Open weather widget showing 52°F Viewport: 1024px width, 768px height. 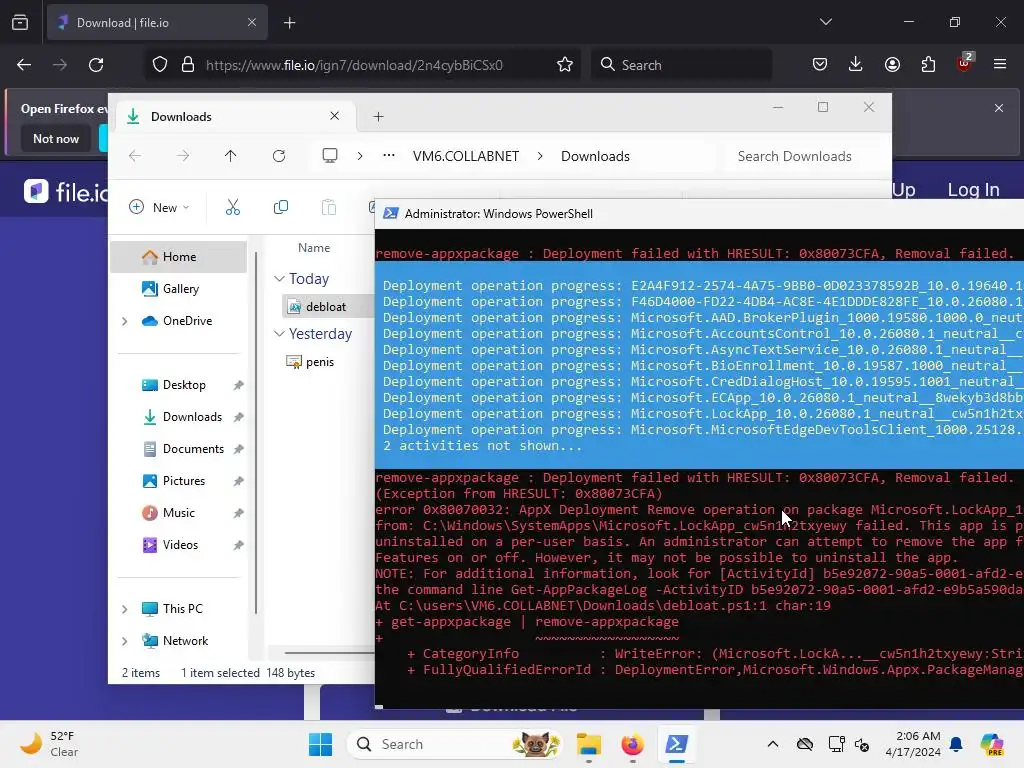49,744
